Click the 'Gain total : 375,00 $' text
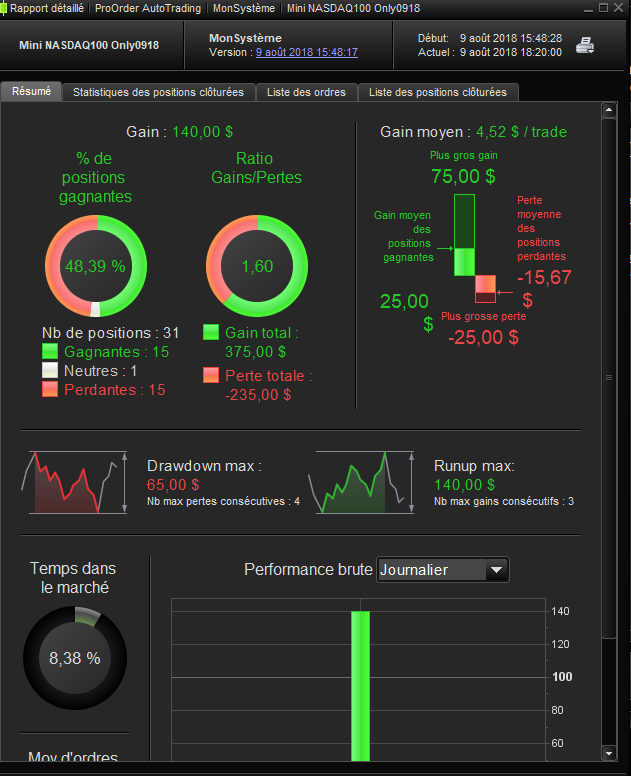The image size is (631, 776). coord(262,342)
